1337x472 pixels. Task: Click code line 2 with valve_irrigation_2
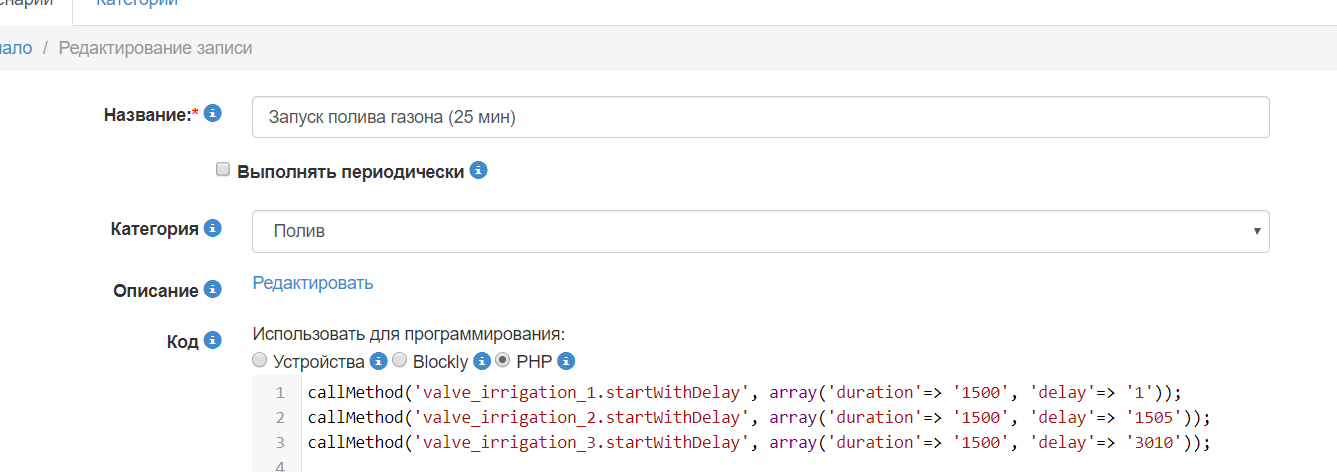[758, 417]
